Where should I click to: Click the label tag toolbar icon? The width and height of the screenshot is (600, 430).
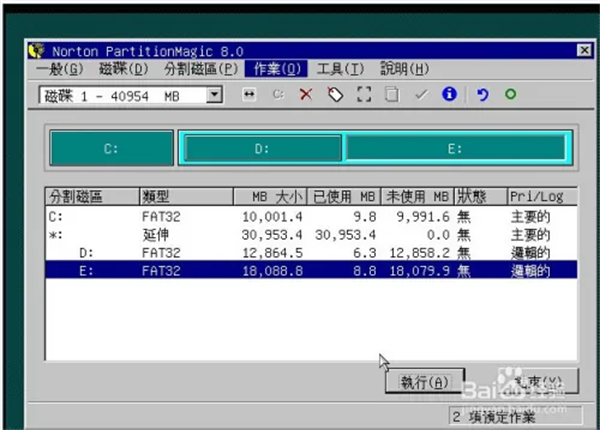[x=336, y=94]
